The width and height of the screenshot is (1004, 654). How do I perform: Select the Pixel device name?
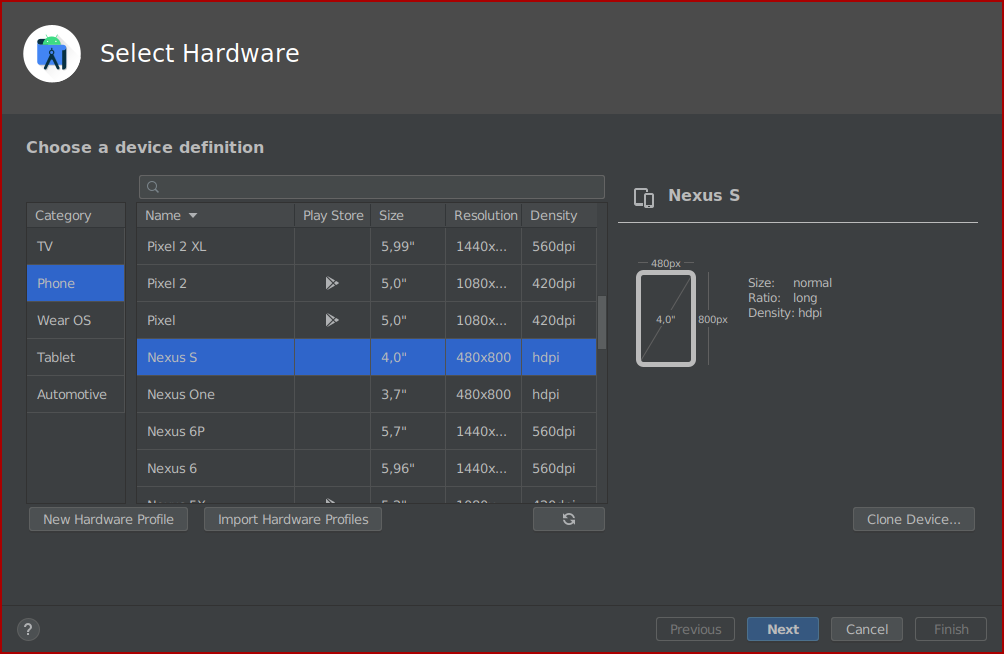point(161,320)
